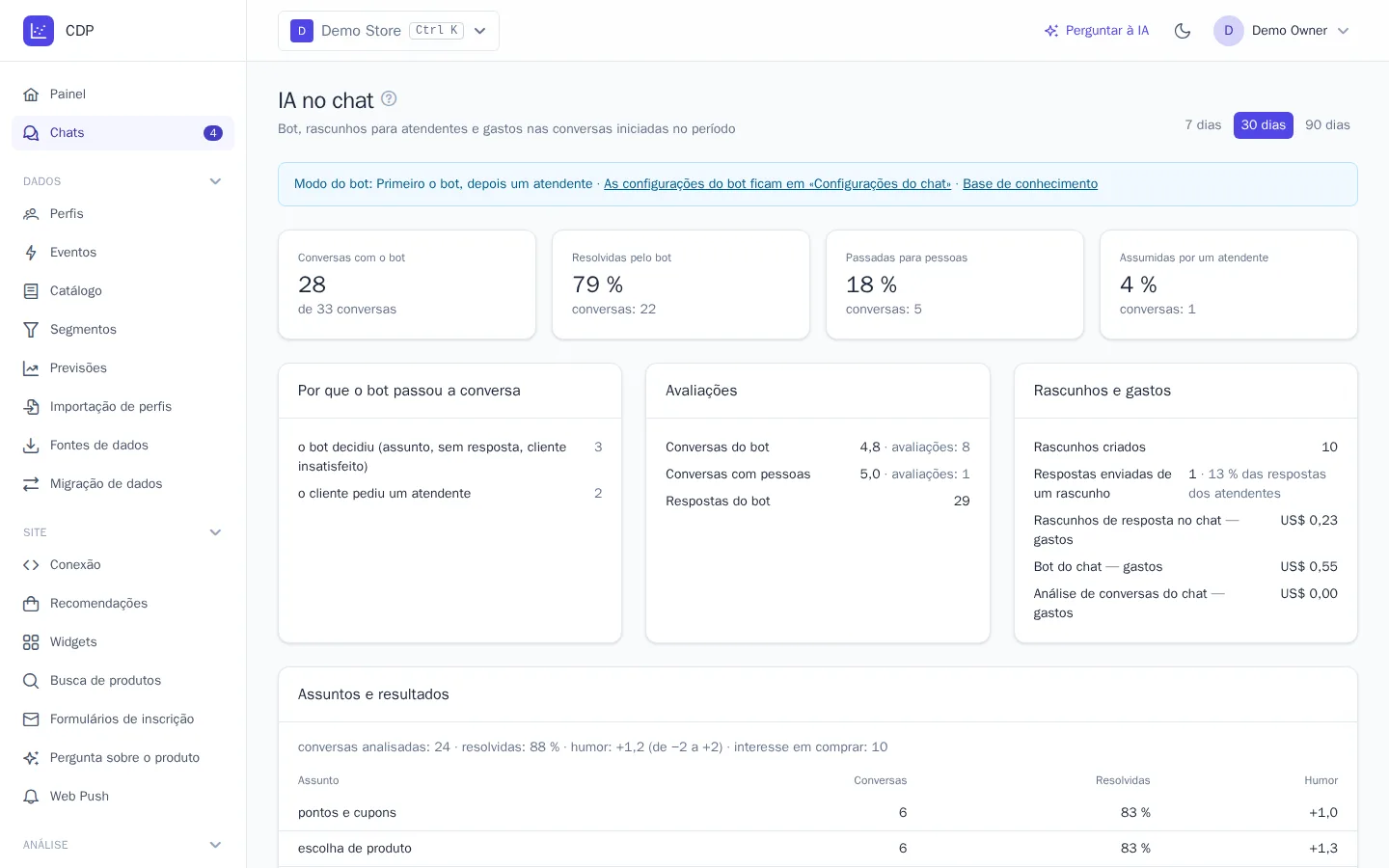Click Perguntar à IA button
Screen dimensions: 1389x868
[x=1097, y=31]
